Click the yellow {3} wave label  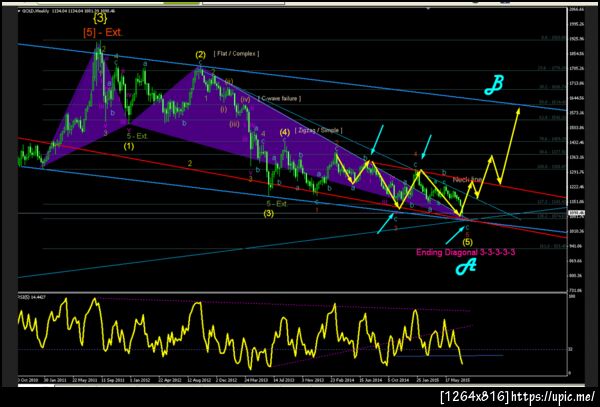tap(100, 18)
